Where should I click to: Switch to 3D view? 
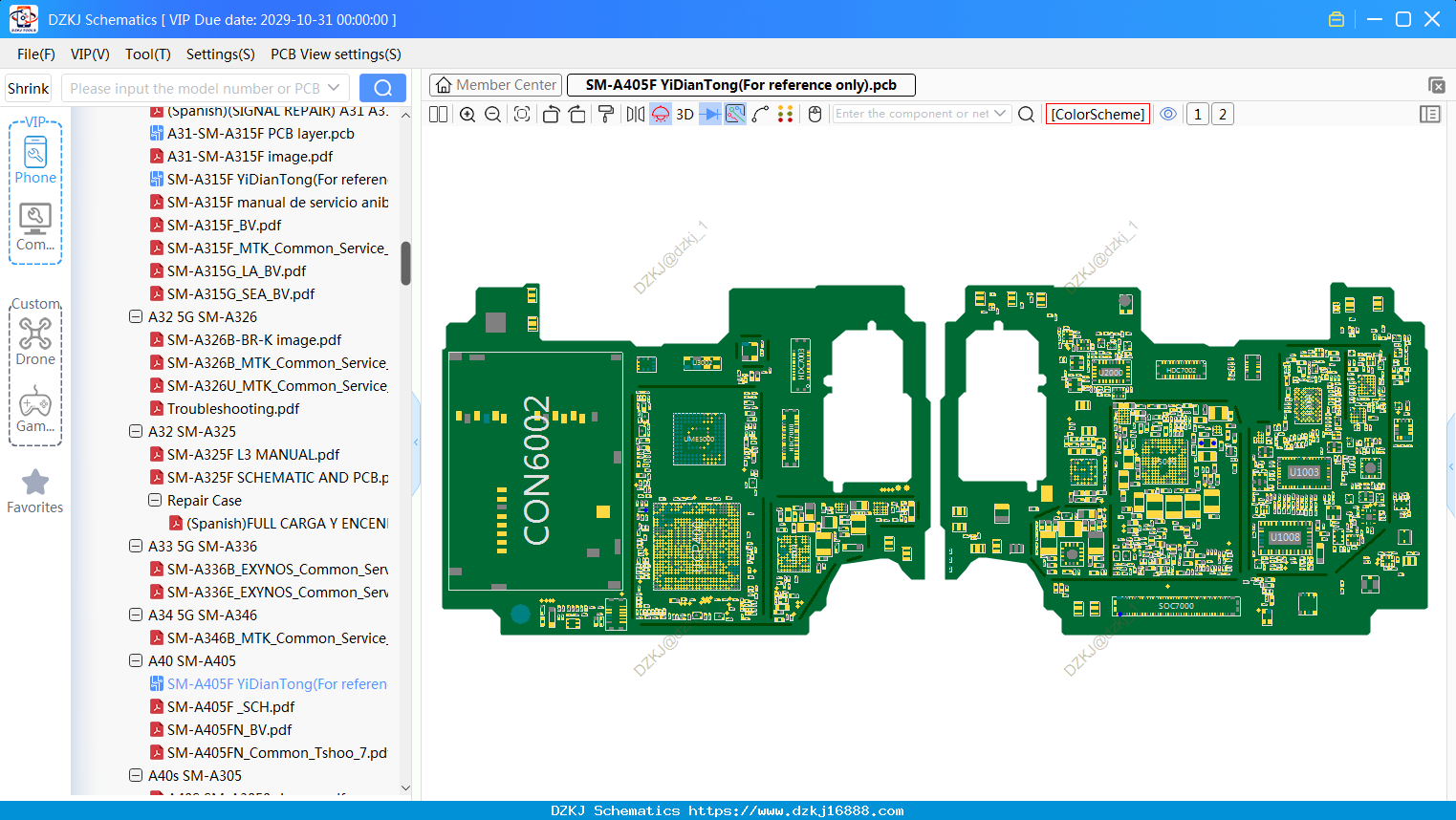click(x=685, y=114)
